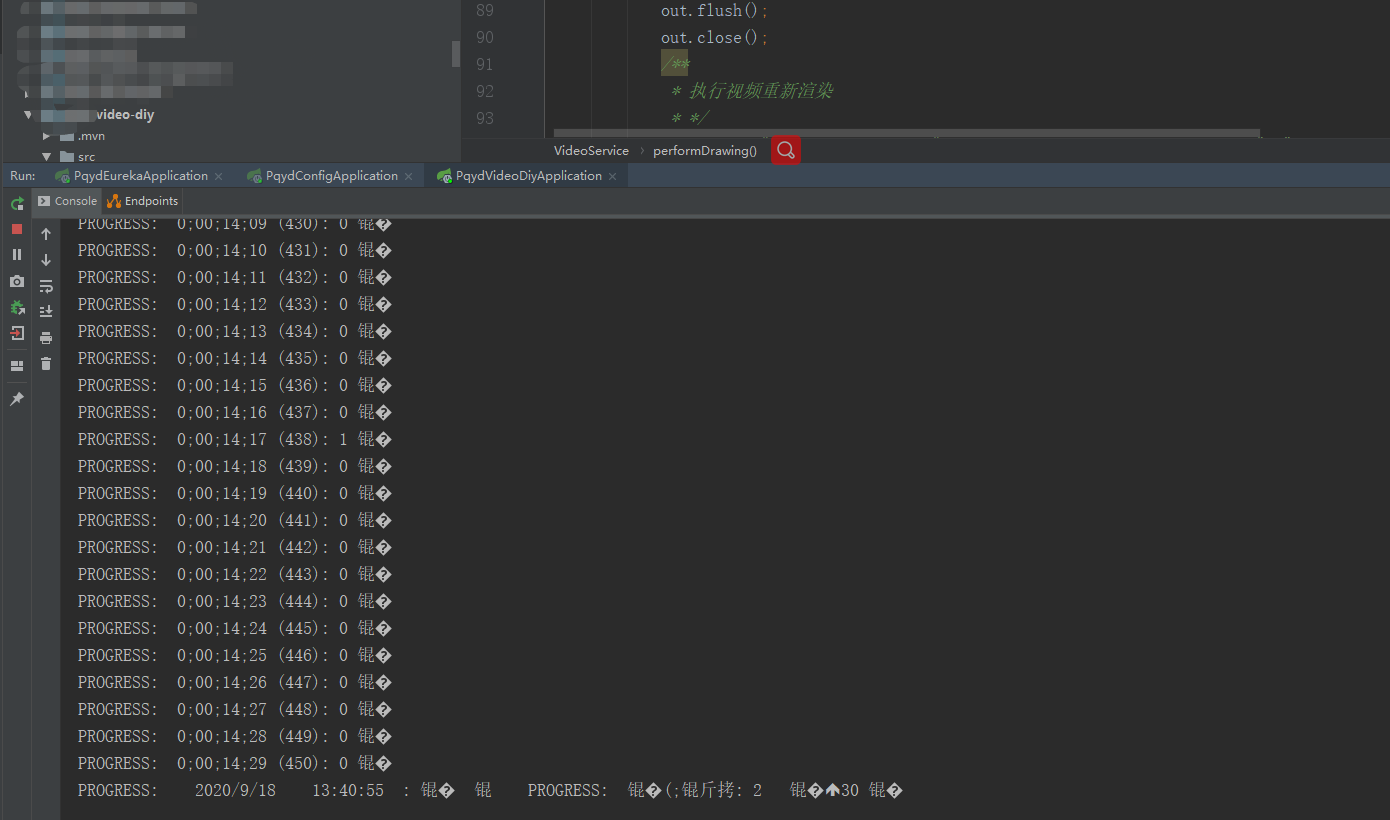Click console line '0;00;14;26 (447)'
This screenshot has height=820, width=1390.
[x=235, y=682]
